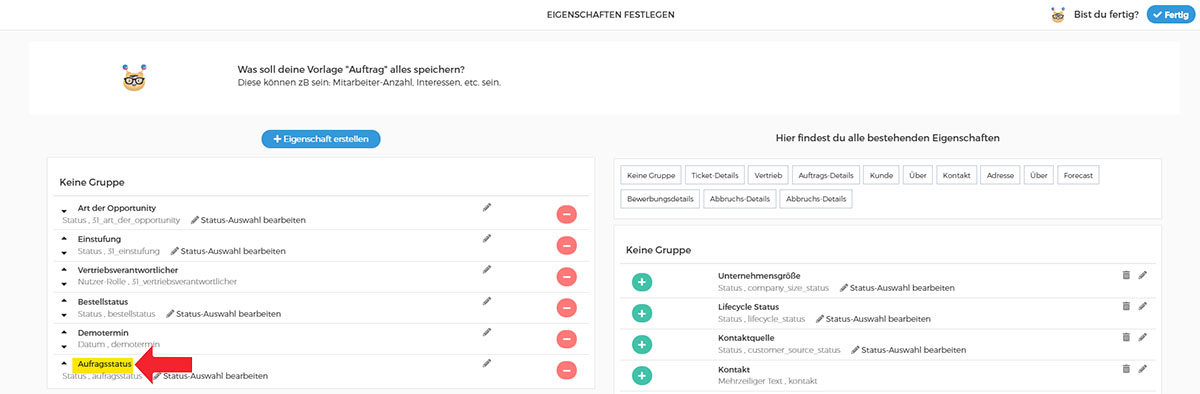Click the Vertriebsverantwortlicher property name

[128, 270]
